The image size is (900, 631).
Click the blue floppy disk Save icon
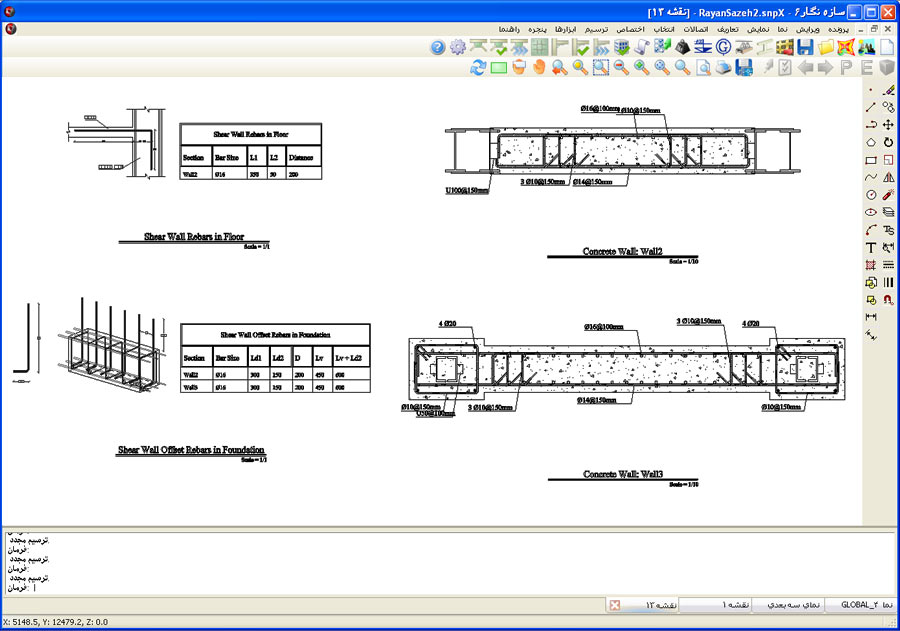805,47
